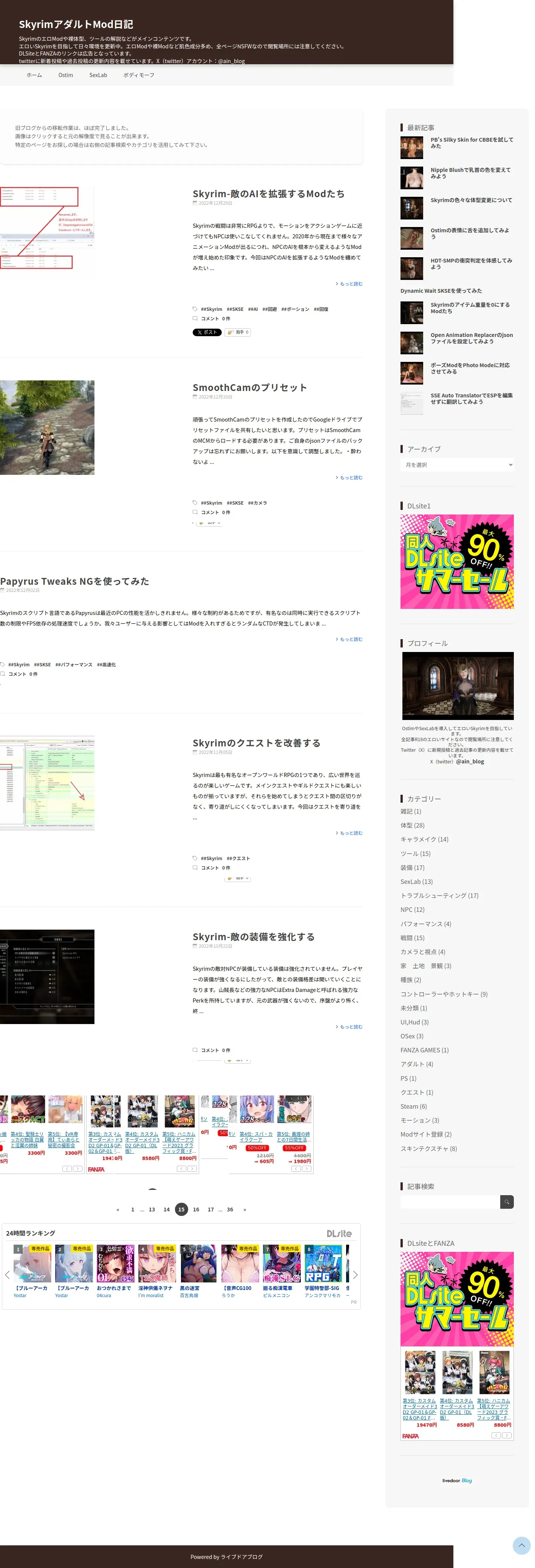Viewport: 535px width, 1568px height.
Task: Click the profile image in プロフィール
Action: pyautogui.click(x=458, y=686)
